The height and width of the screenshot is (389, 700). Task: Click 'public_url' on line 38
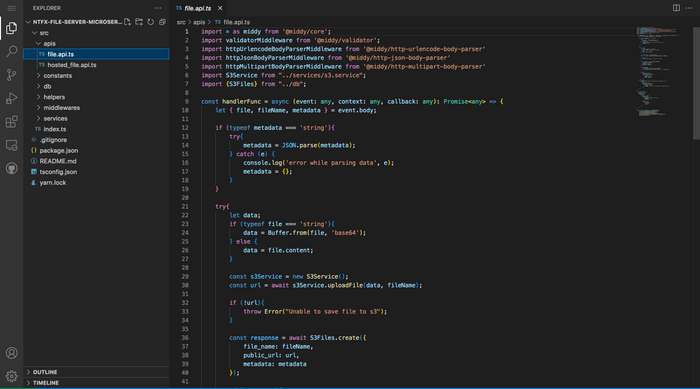pos(261,355)
